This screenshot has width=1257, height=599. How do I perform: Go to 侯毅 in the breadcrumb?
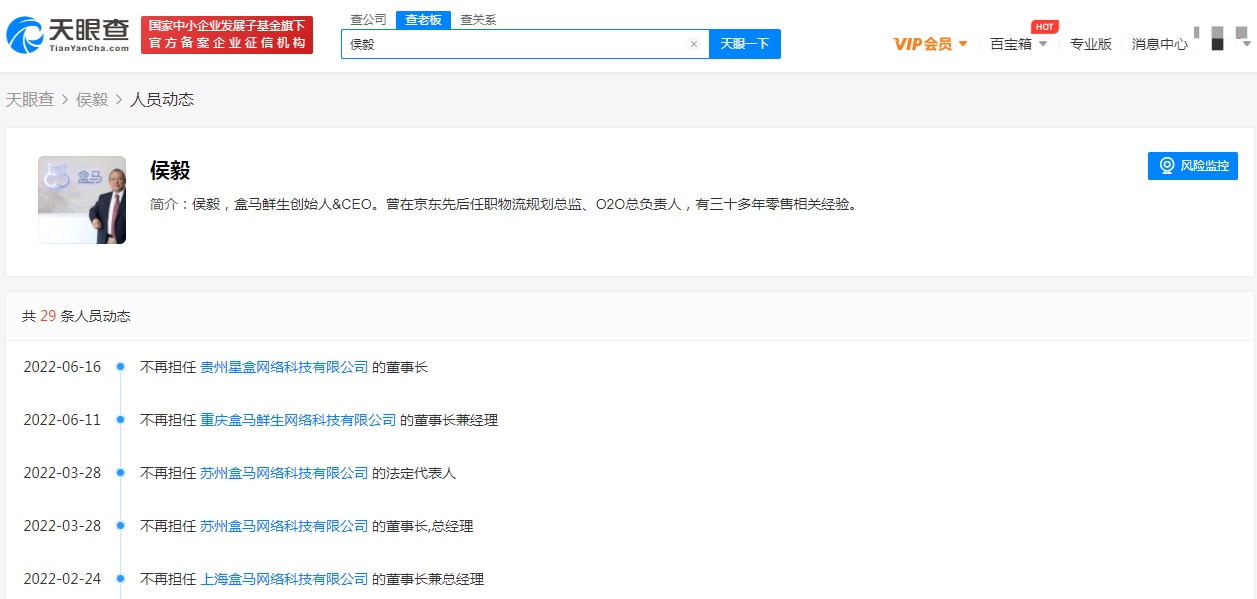(92, 99)
